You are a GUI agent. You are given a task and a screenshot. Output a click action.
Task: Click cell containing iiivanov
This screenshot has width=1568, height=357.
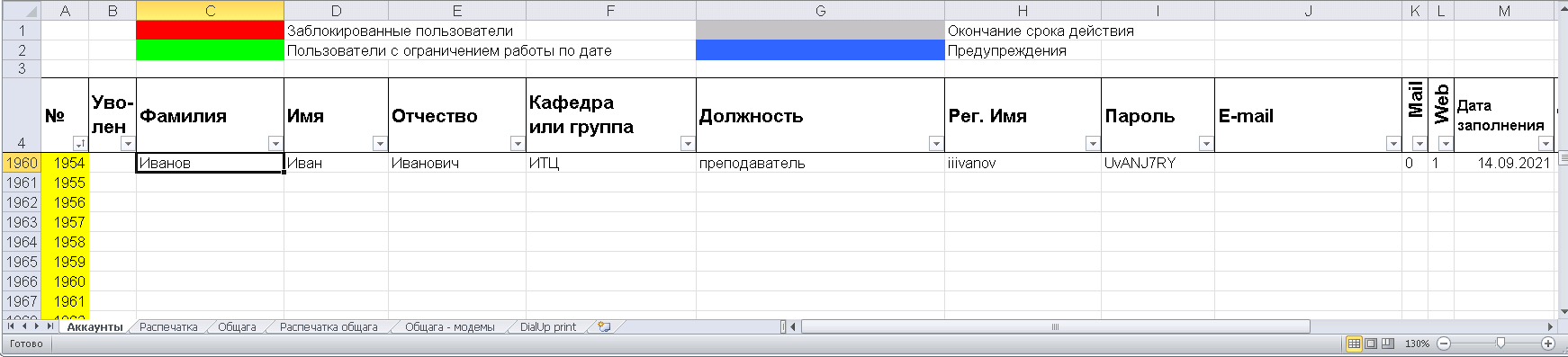tap(1023, 163)
